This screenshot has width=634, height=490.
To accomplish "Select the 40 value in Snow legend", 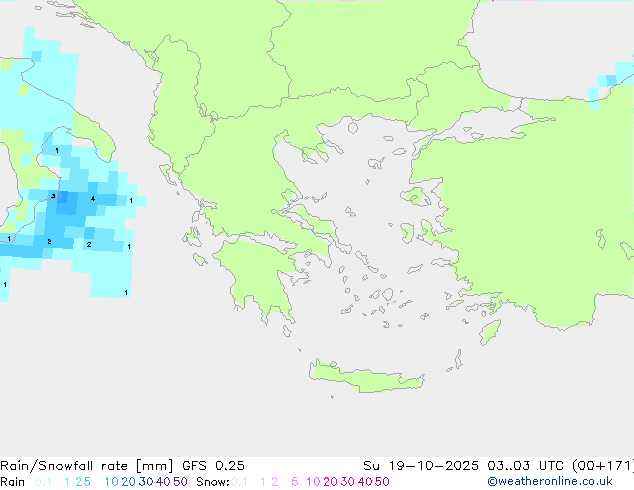I will coord(365,482).
